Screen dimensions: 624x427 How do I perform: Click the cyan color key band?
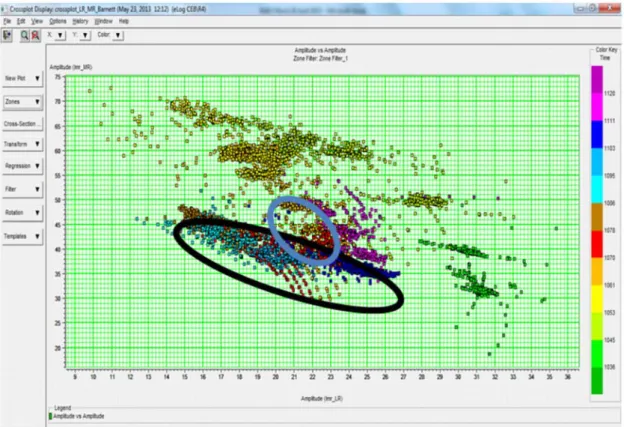click(x=597, y=189)
